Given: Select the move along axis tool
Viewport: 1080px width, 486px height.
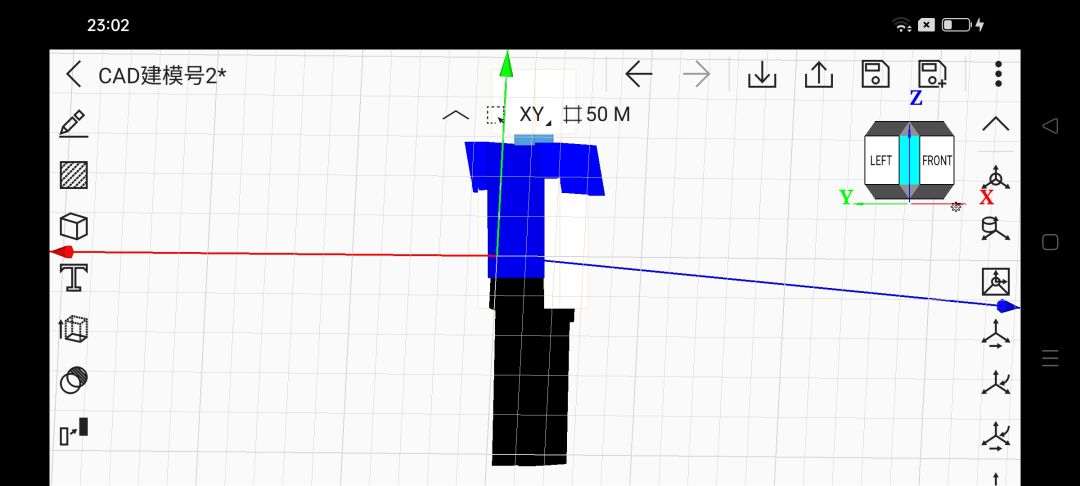Looking at the screenshot, I should point(995,335).
